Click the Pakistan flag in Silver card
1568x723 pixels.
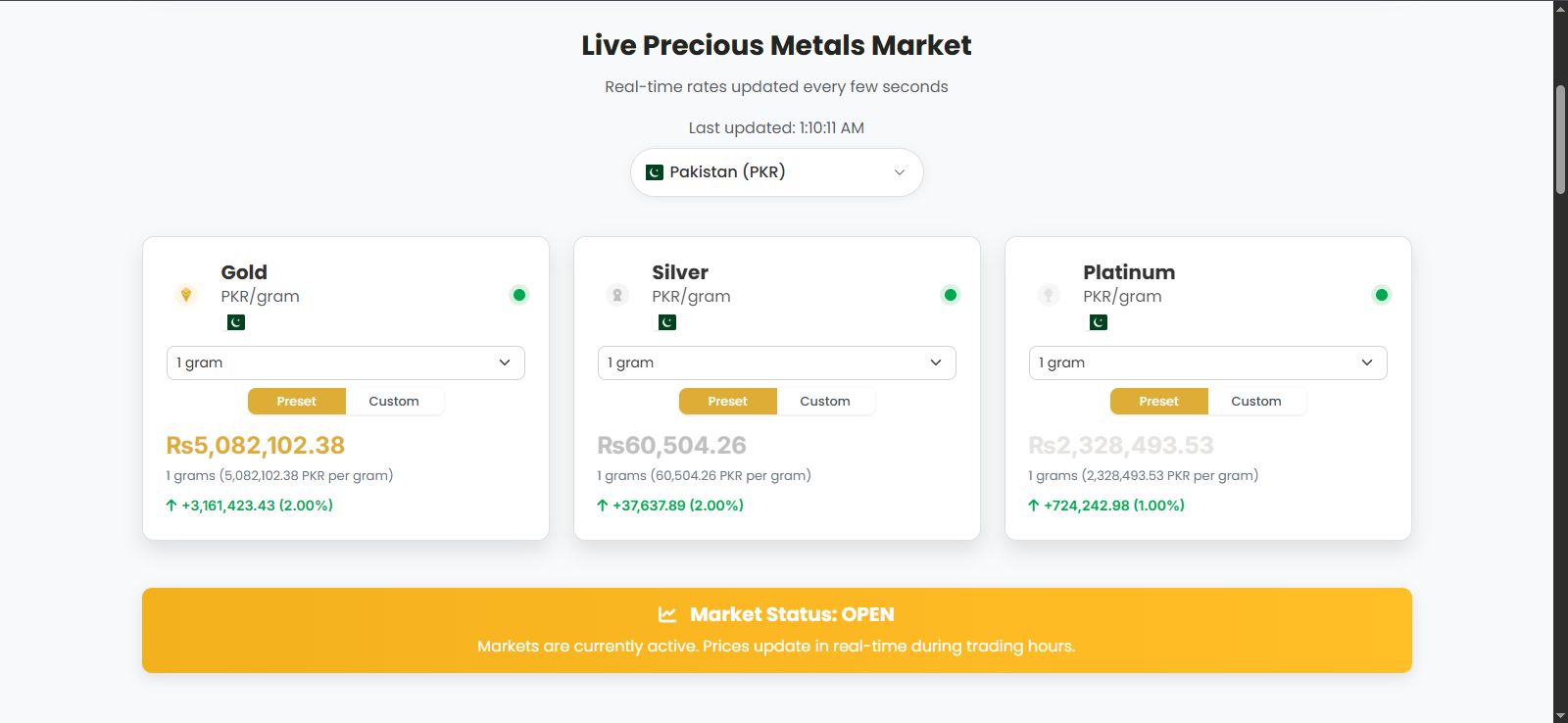(x=667, y=322)
